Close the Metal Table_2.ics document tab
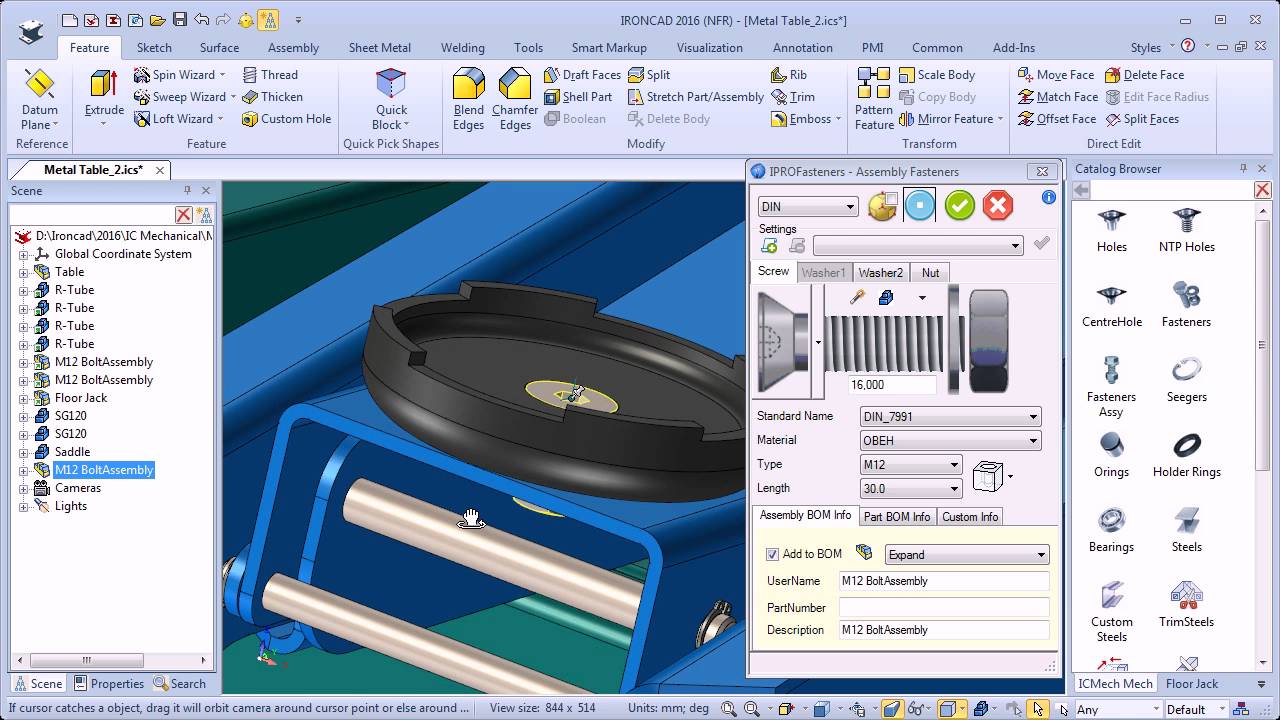1280x720 pixels. [160, 170]
